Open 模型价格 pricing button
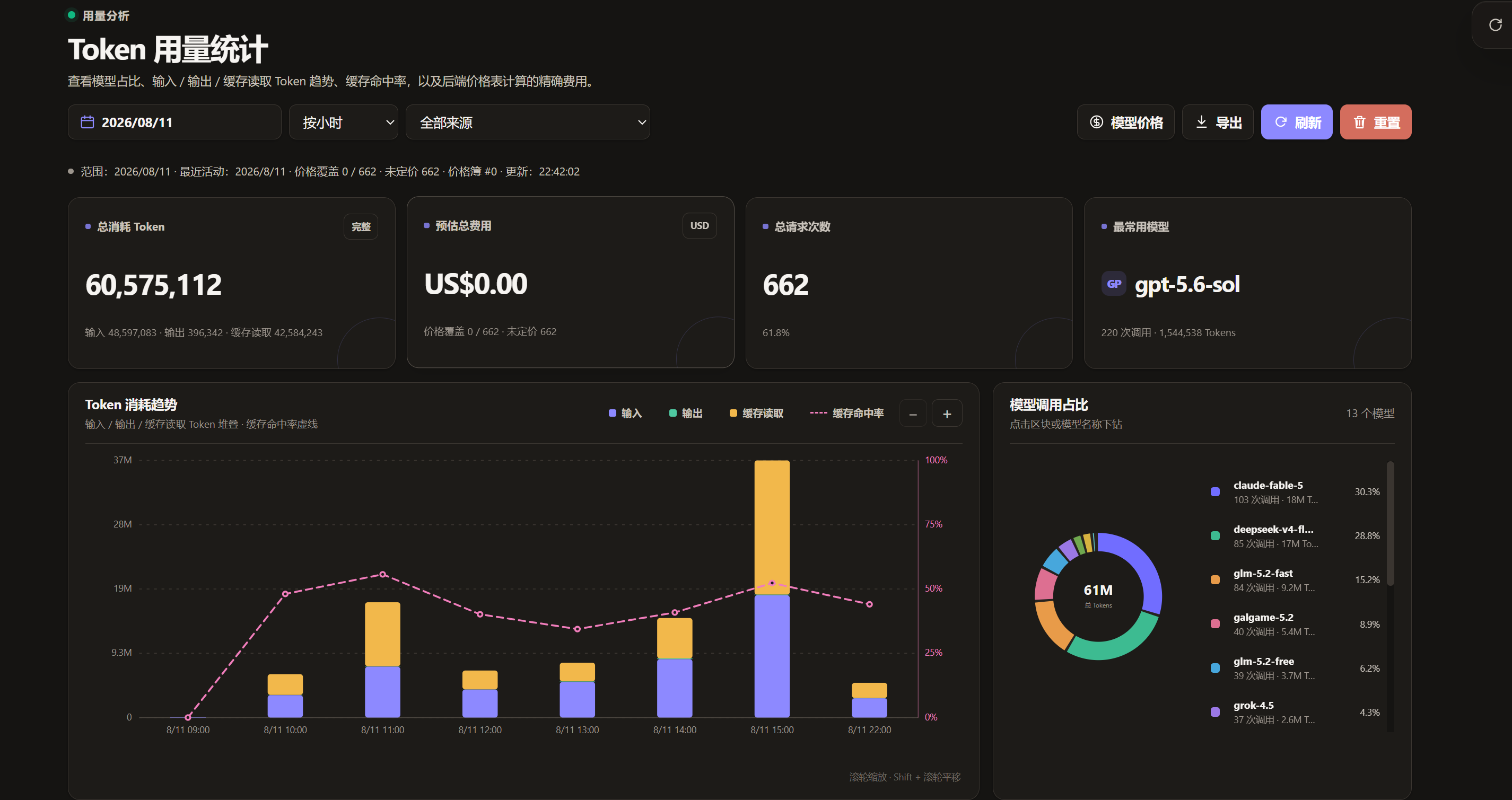The height and width of the screenshot is (800, 1512). 1125,122
